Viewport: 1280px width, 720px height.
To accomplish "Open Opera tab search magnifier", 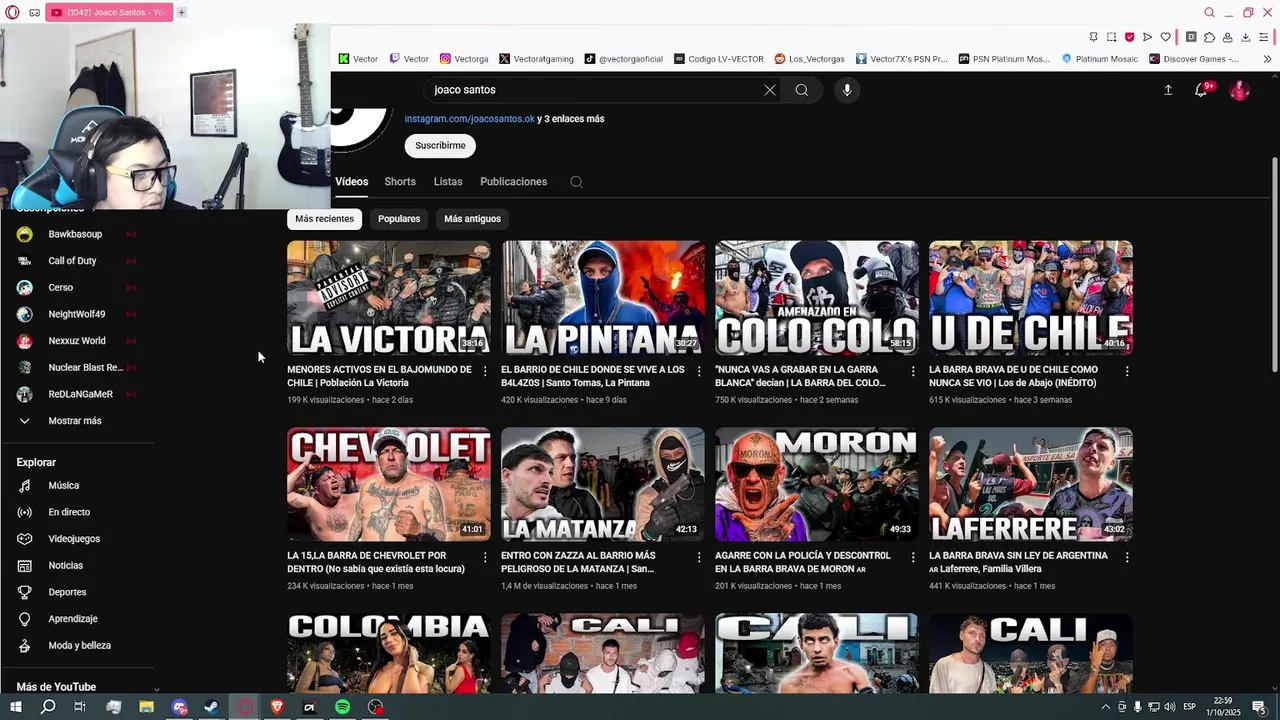I will (1209, 12).
